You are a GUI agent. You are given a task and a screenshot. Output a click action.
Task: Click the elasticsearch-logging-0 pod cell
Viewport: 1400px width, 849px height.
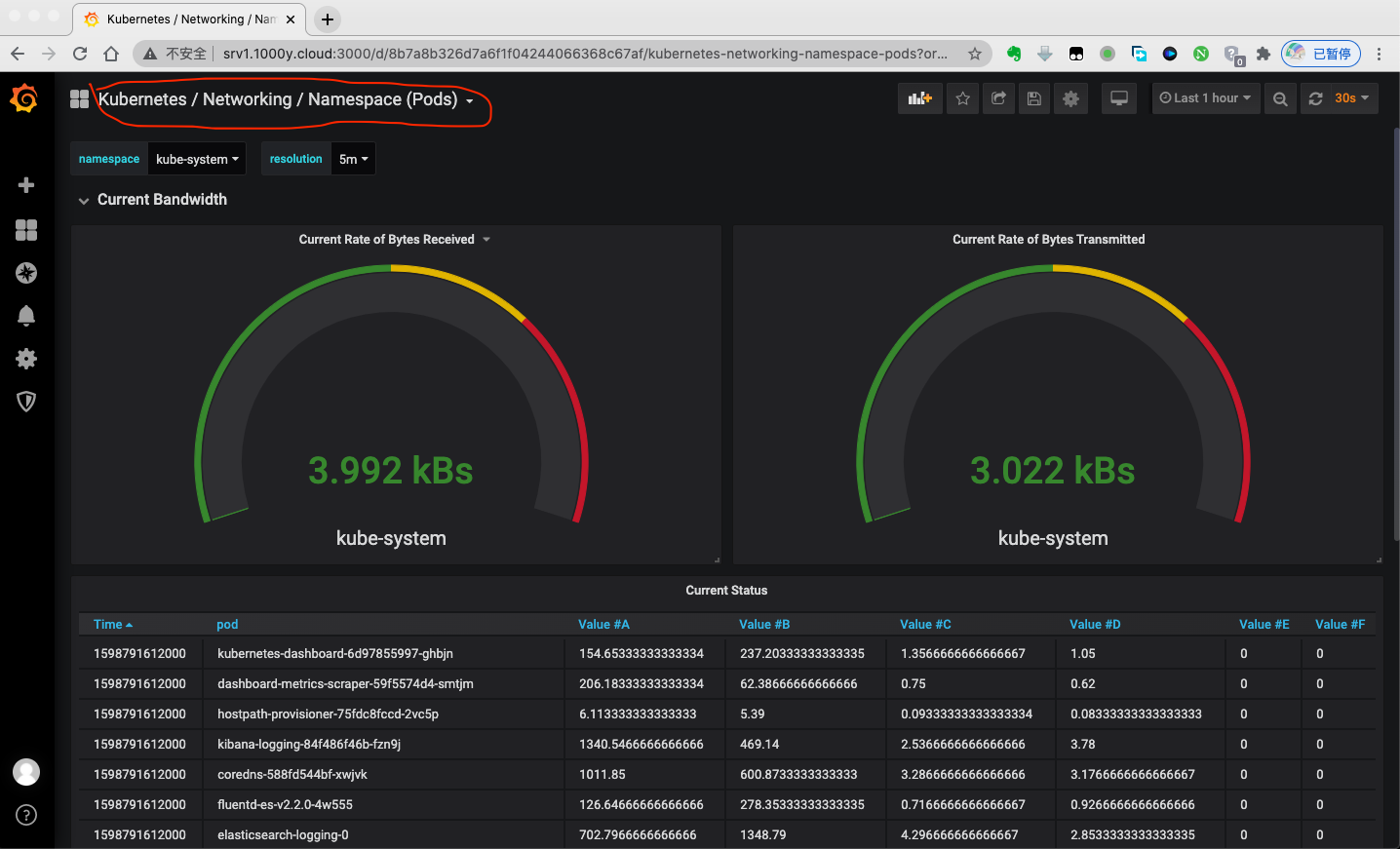coord(384,835)
